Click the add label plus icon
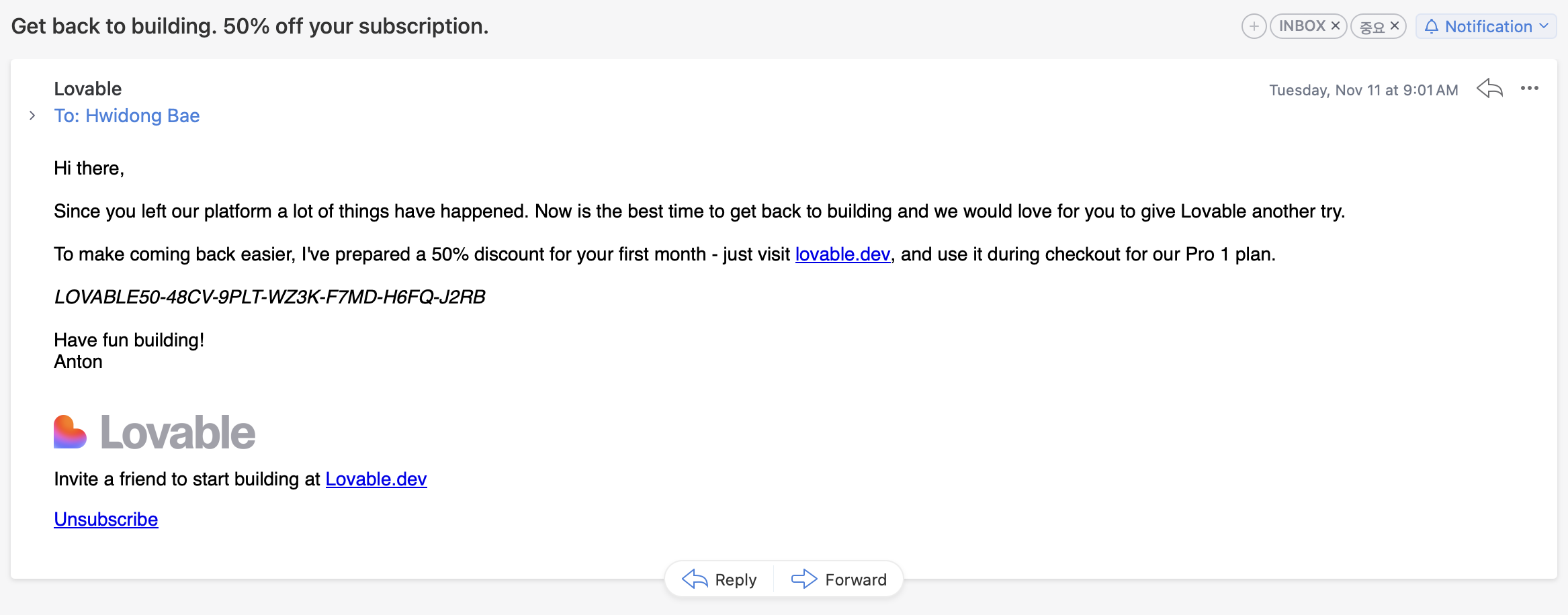This screenshot has height=615, width=1568. click(1254, 26)
